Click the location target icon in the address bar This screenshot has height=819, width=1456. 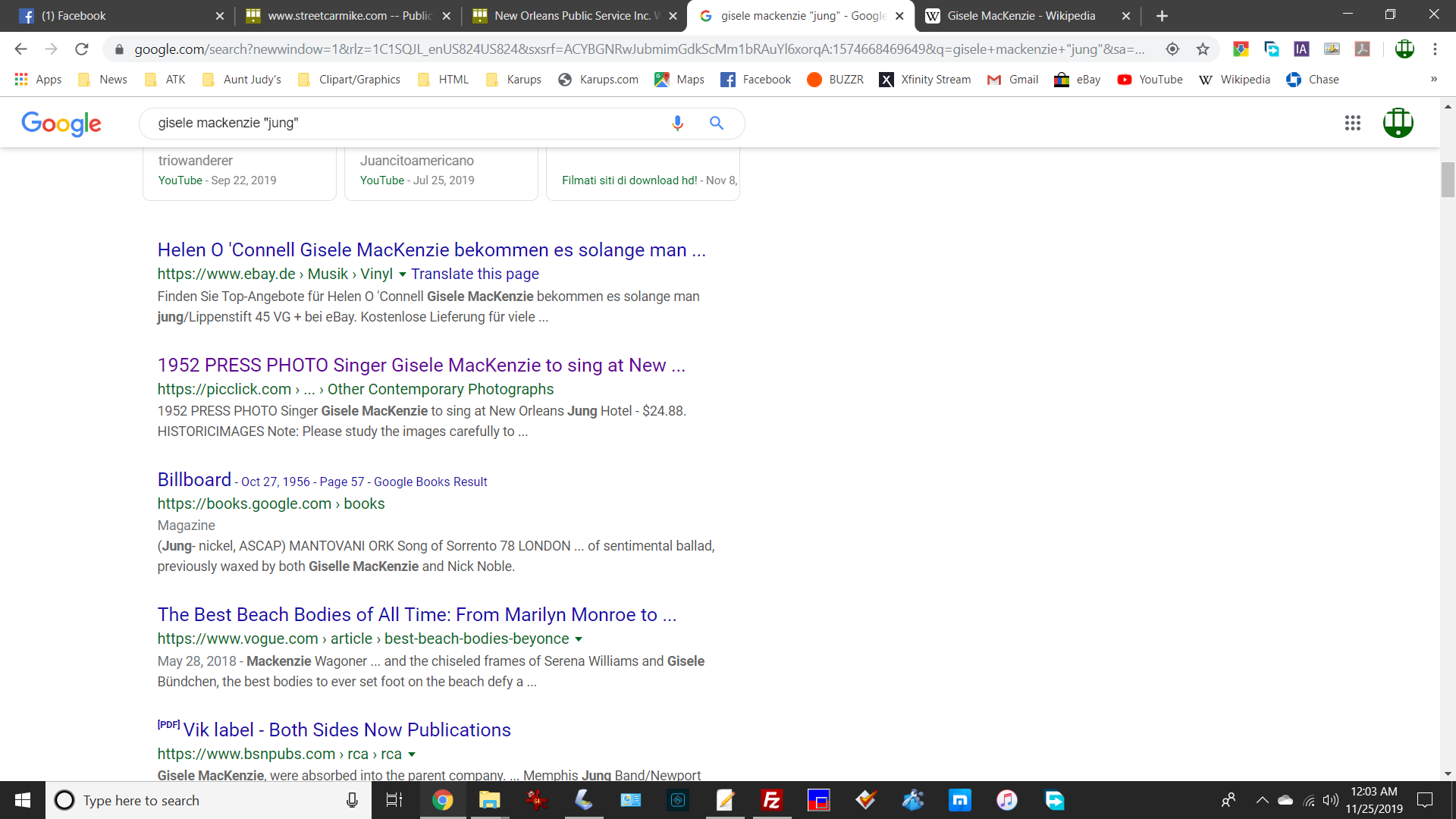(x=1172, y=49)
